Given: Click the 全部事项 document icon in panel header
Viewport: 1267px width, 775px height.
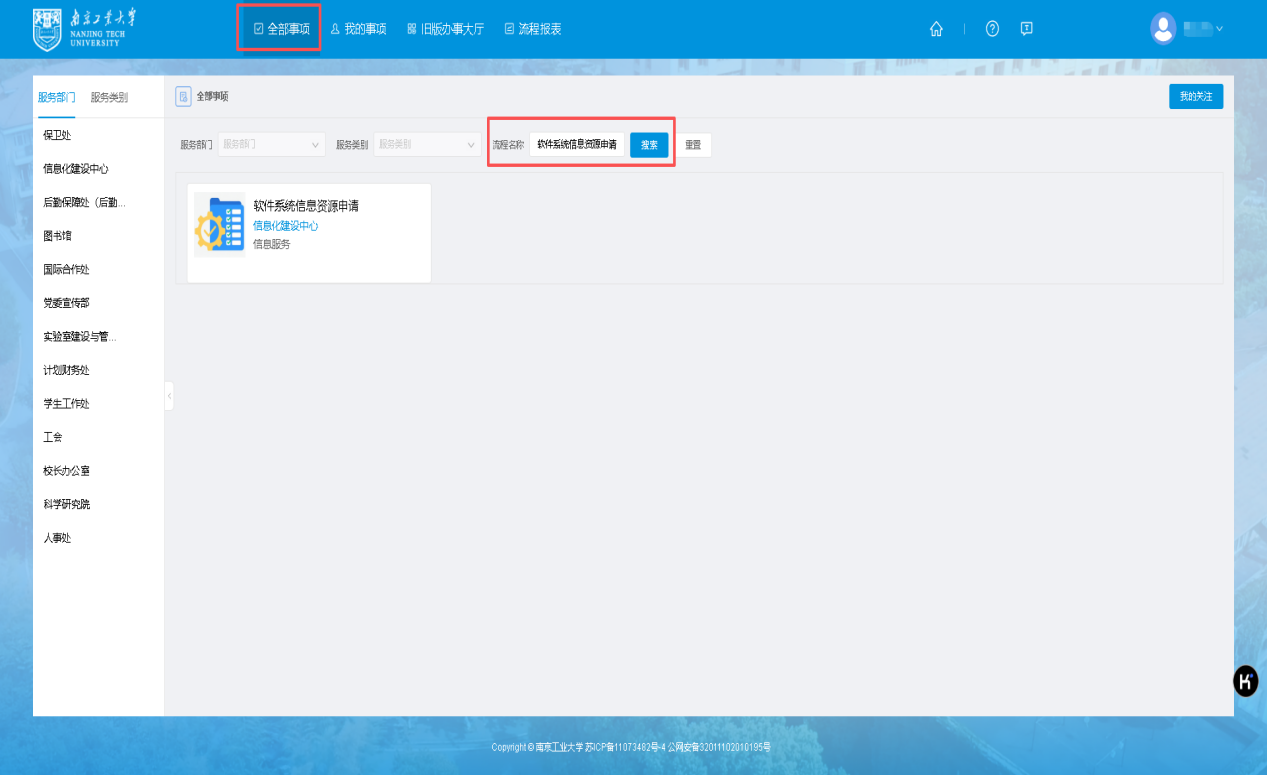Looking at the screenshot, I should (x=183, y=96).
